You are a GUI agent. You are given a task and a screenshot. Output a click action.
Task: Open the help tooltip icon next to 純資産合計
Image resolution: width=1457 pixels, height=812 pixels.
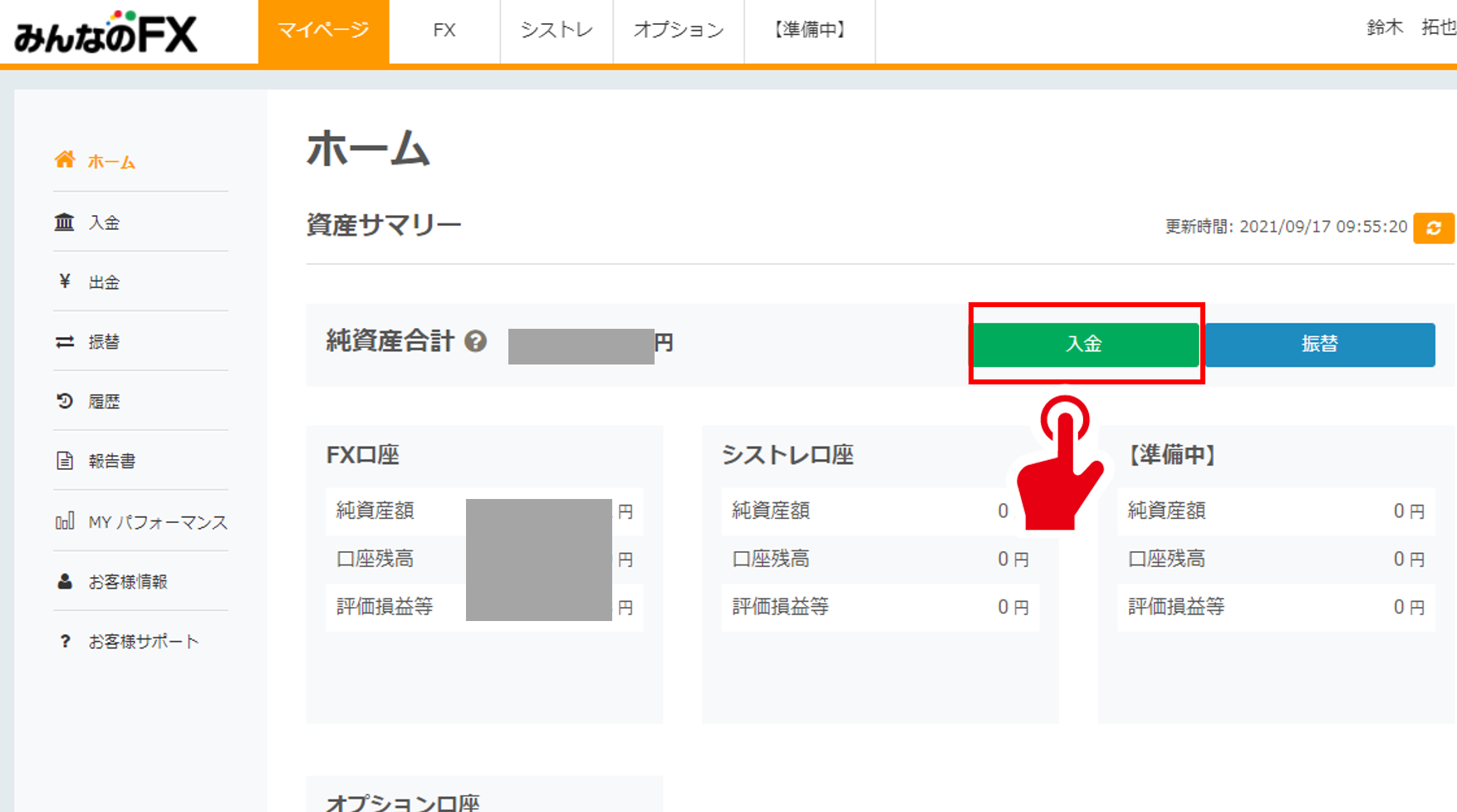pyautogui.click(x=475, y=340)
